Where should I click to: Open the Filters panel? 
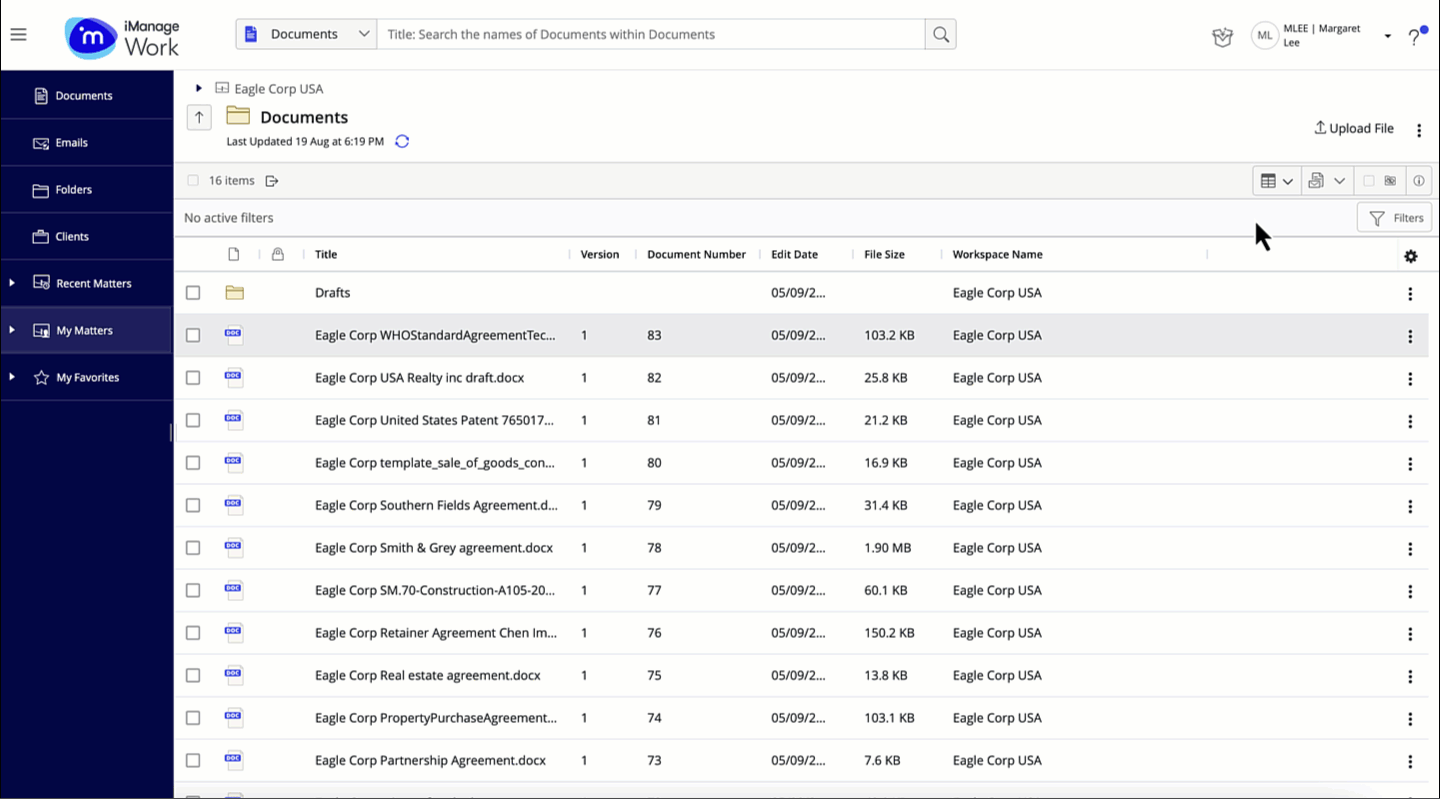click(1395, 217)
